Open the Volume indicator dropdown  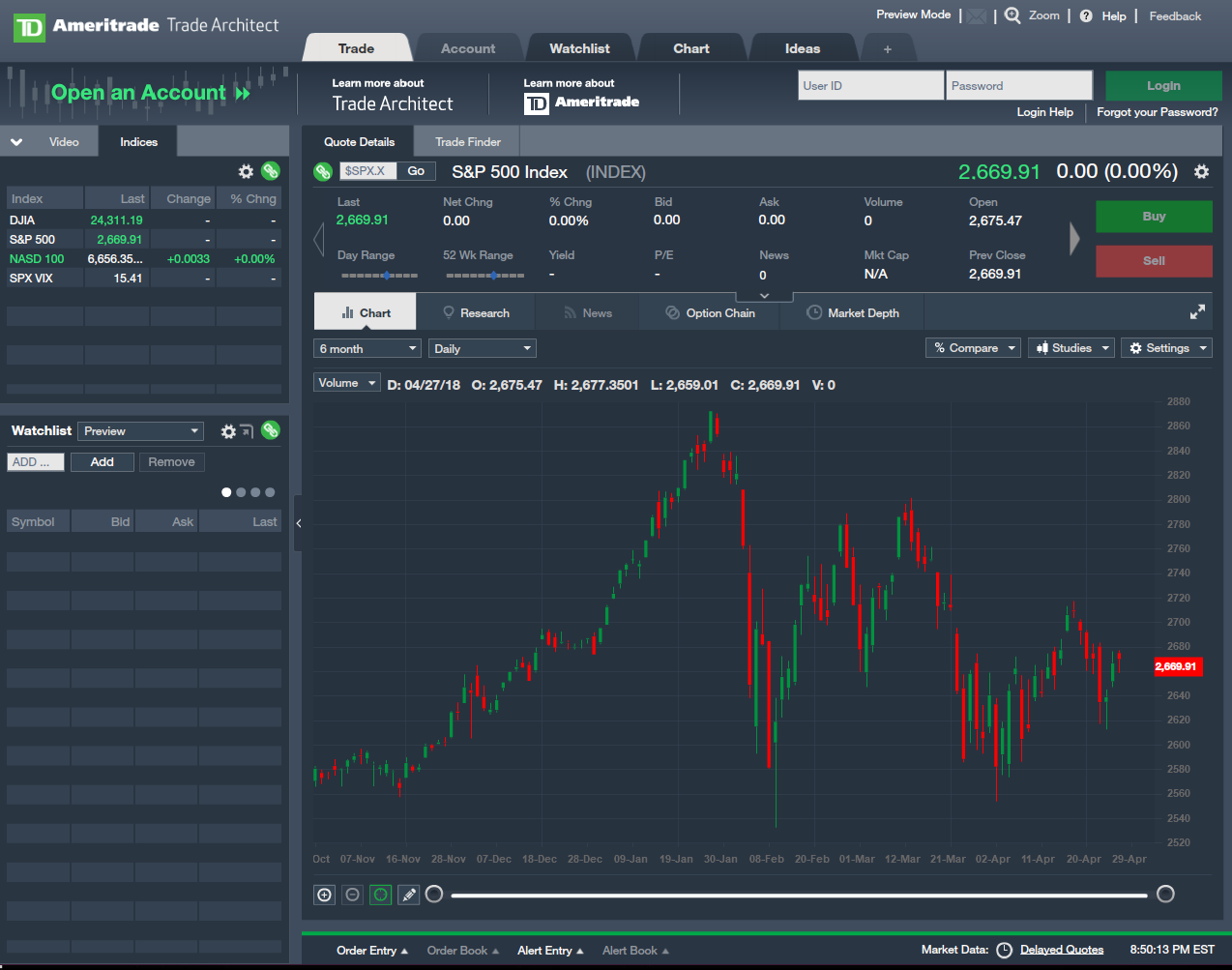point(347,383)
